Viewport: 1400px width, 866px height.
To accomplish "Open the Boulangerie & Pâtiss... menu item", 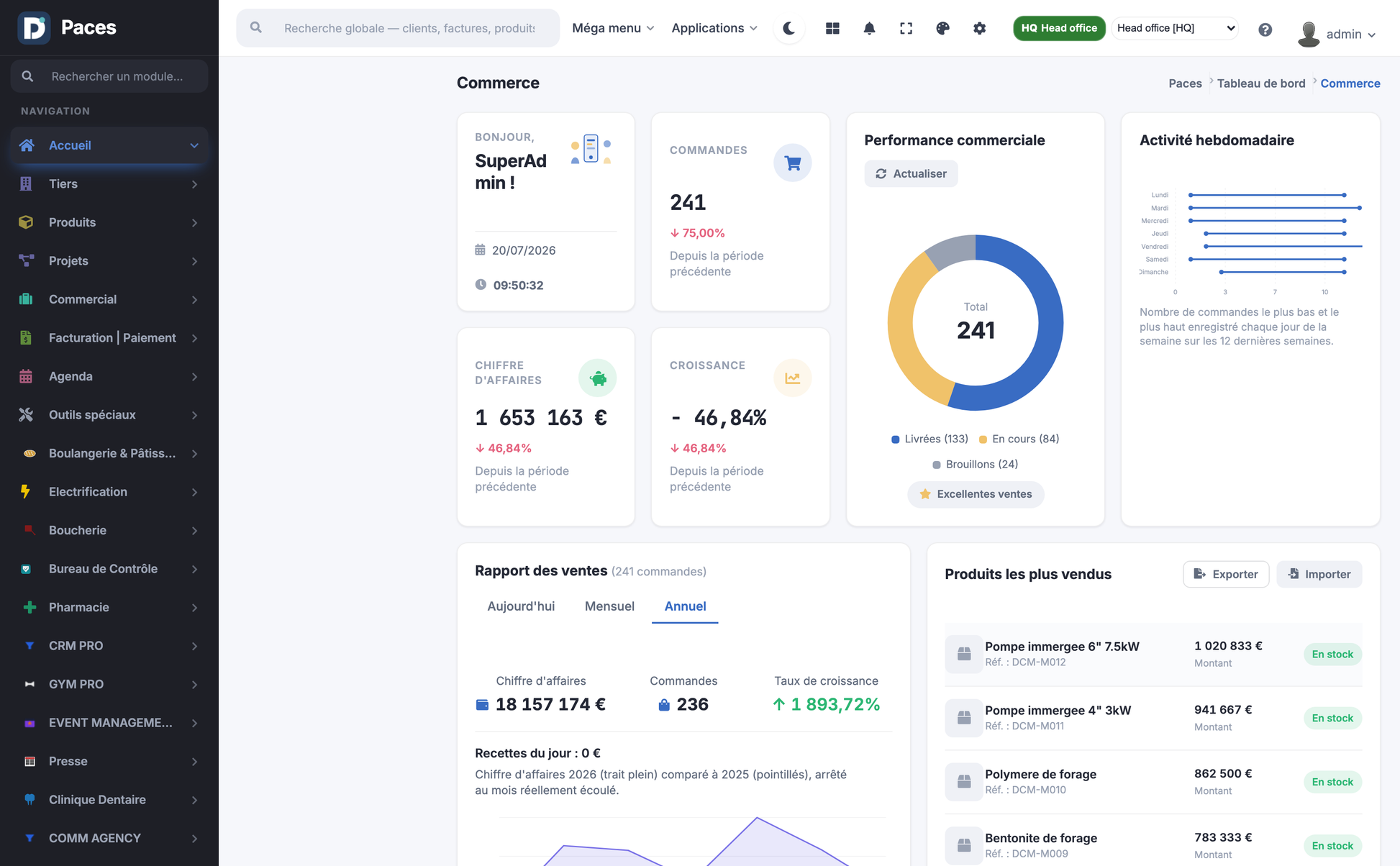I will click(109, 453).
